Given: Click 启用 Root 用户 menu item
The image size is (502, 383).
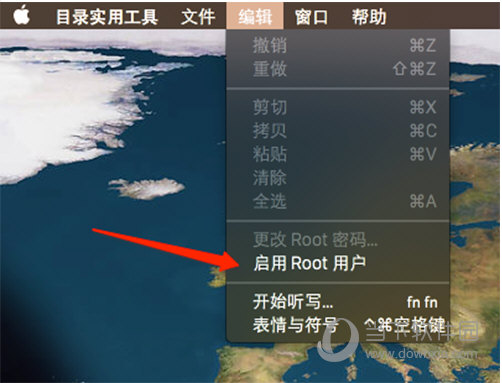Looking at the screenshot, I should tap(338, 263).
